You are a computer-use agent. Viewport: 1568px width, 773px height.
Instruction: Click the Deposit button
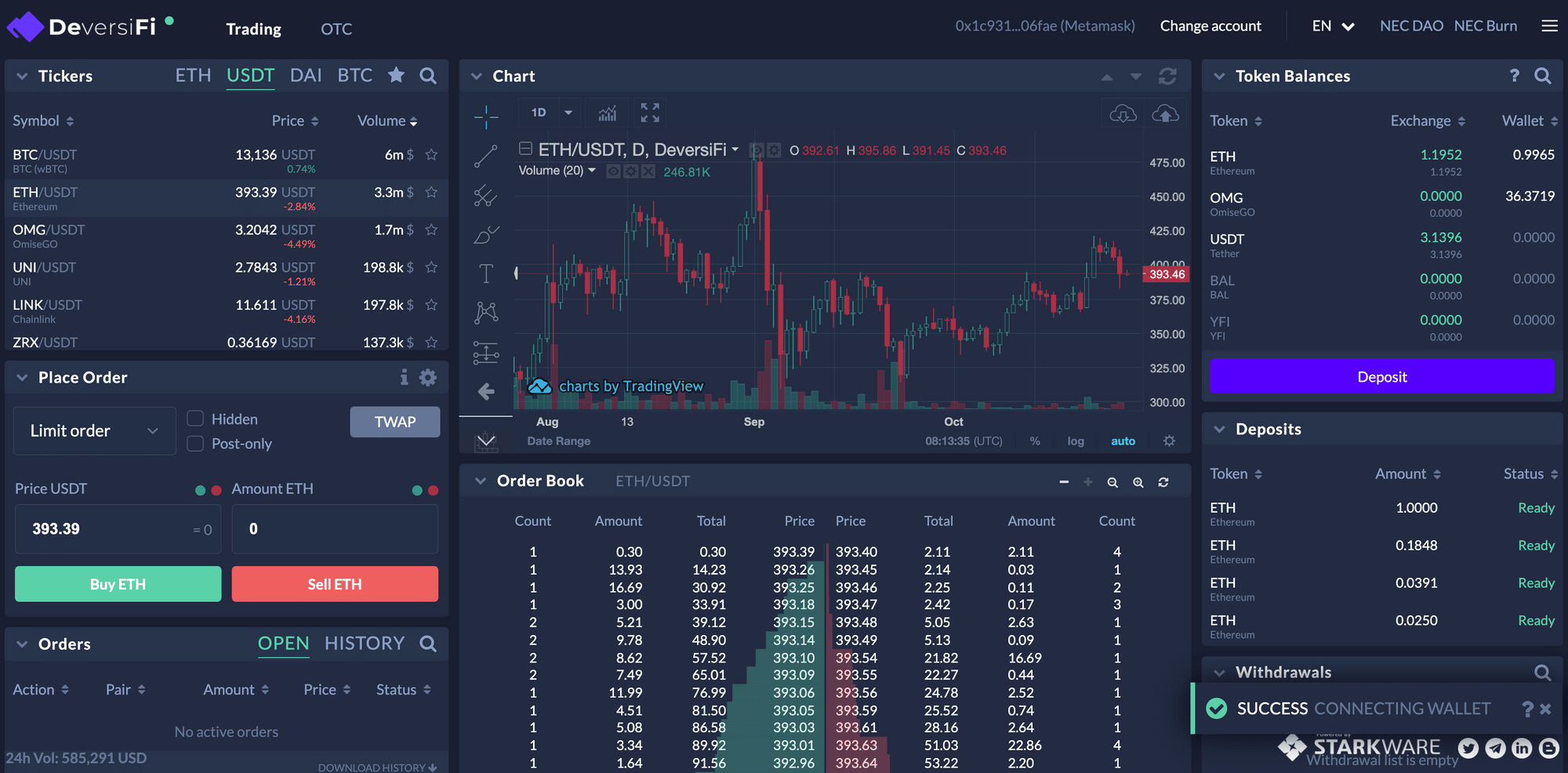coord(1382,376)
